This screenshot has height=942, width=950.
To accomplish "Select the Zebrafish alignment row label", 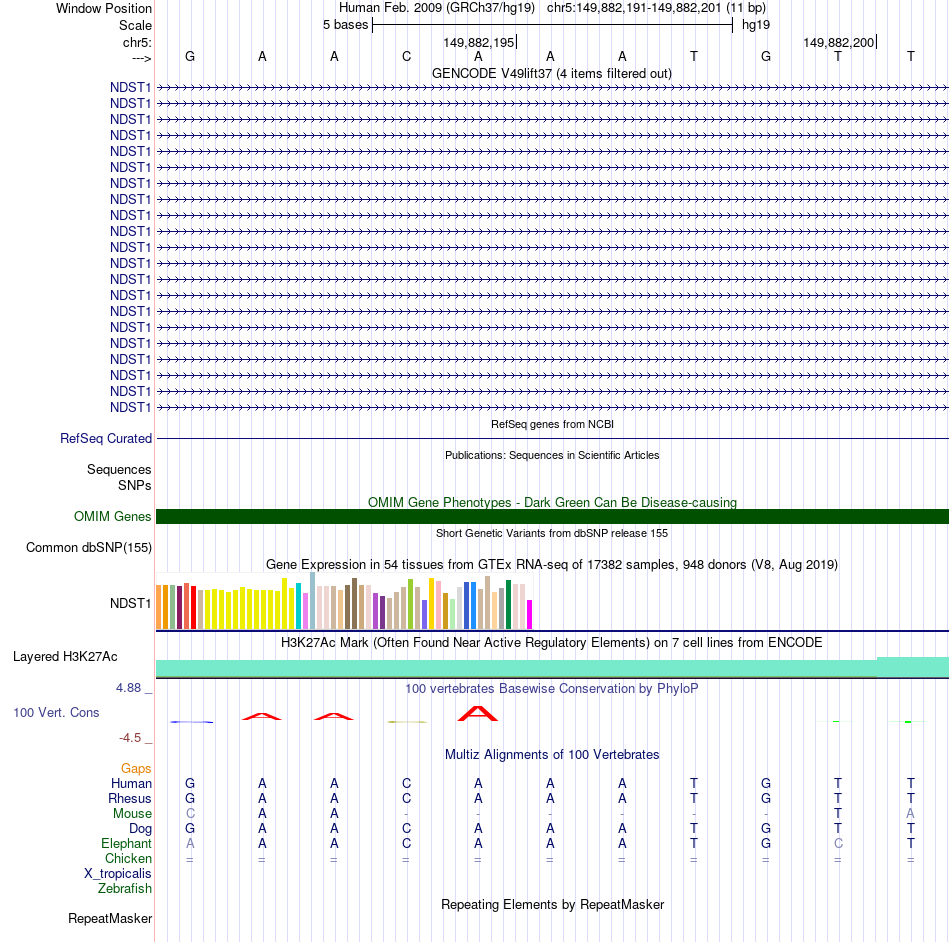I will tap(125, 889).
